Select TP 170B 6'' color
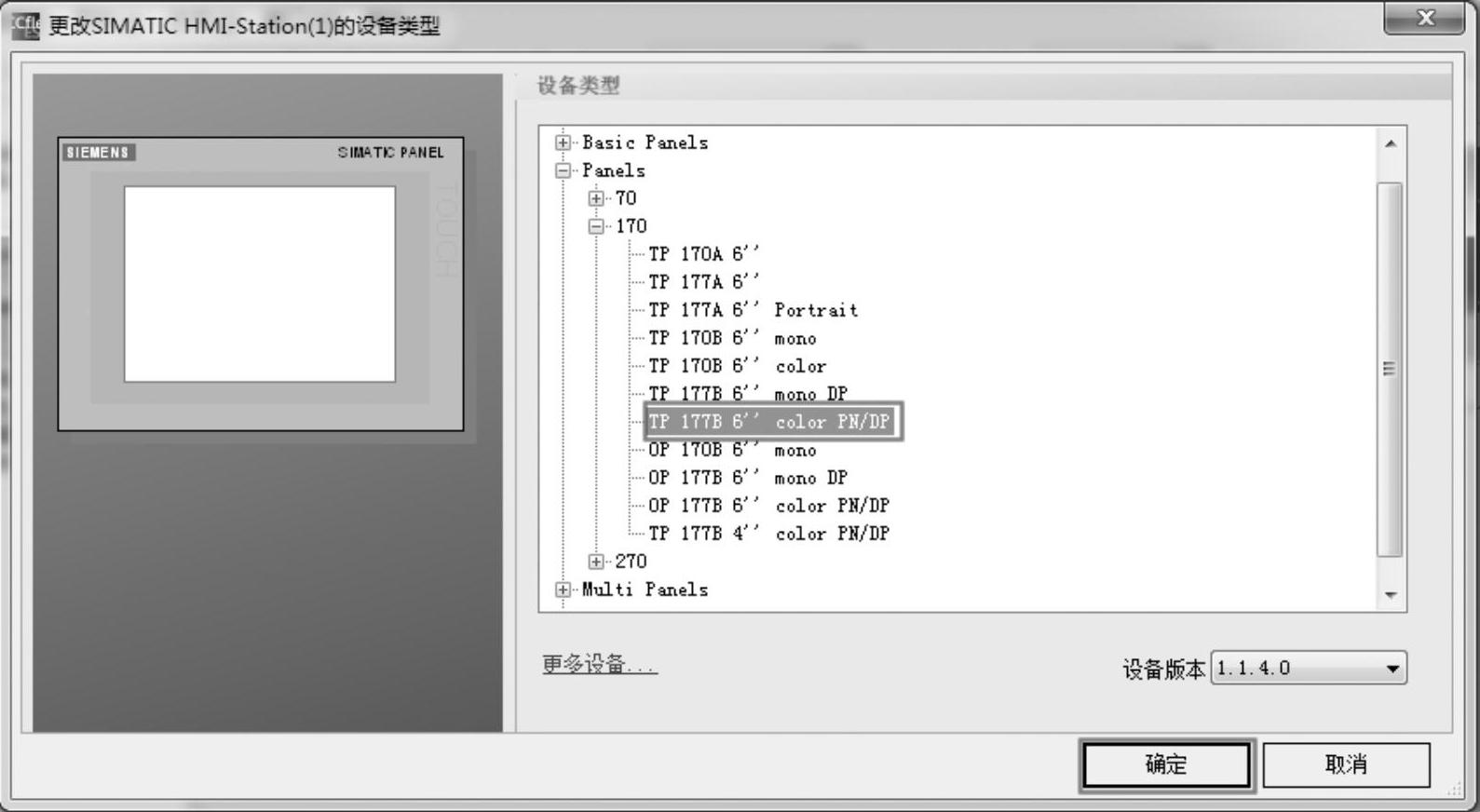Screen dimensions: 1480x812 click(738, 366)
